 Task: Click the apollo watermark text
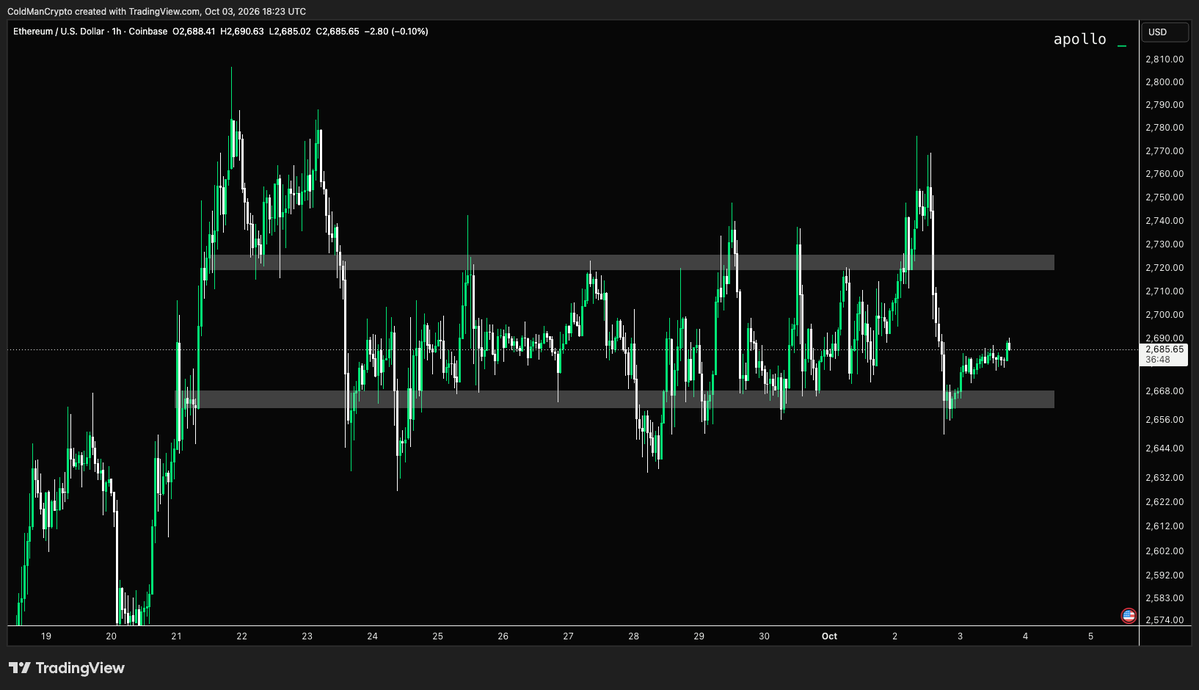tap(1080, 39)
